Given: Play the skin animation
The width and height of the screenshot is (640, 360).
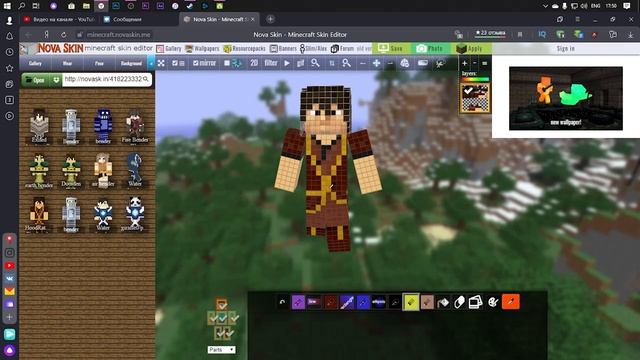Looking at the screenshot, I should tap(287, 63).
